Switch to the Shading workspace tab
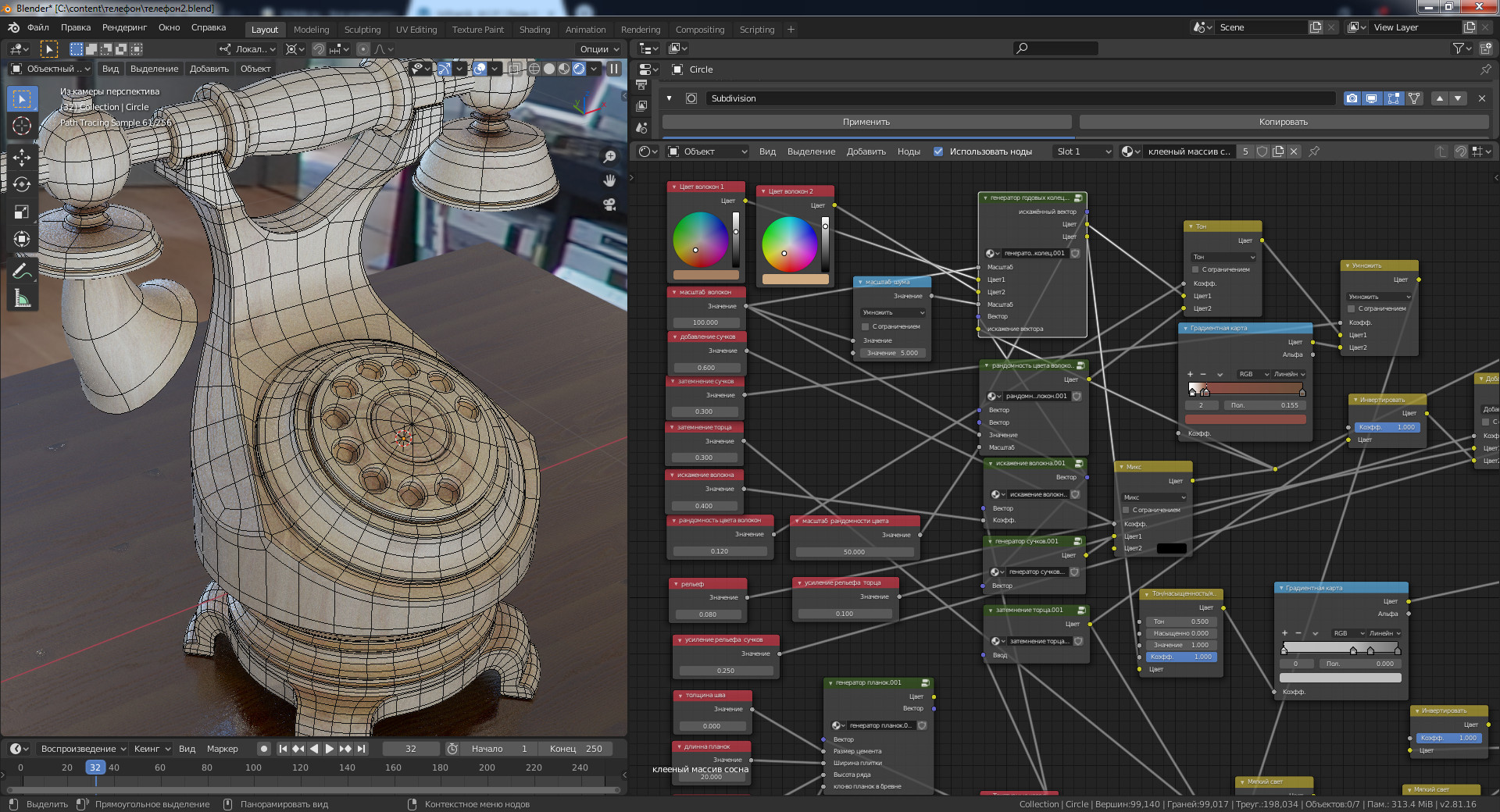 point(534,30)
